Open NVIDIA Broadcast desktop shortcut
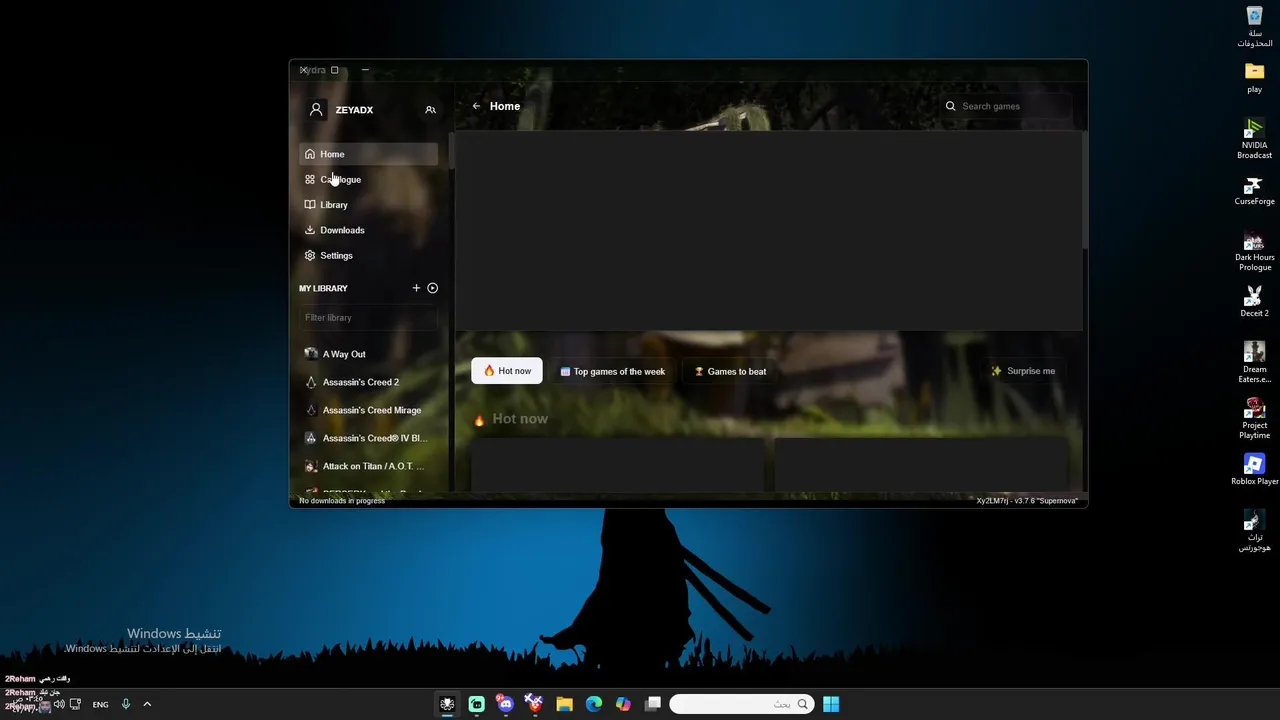Viewport: 1280px width, 720px height. point(1254,139)
